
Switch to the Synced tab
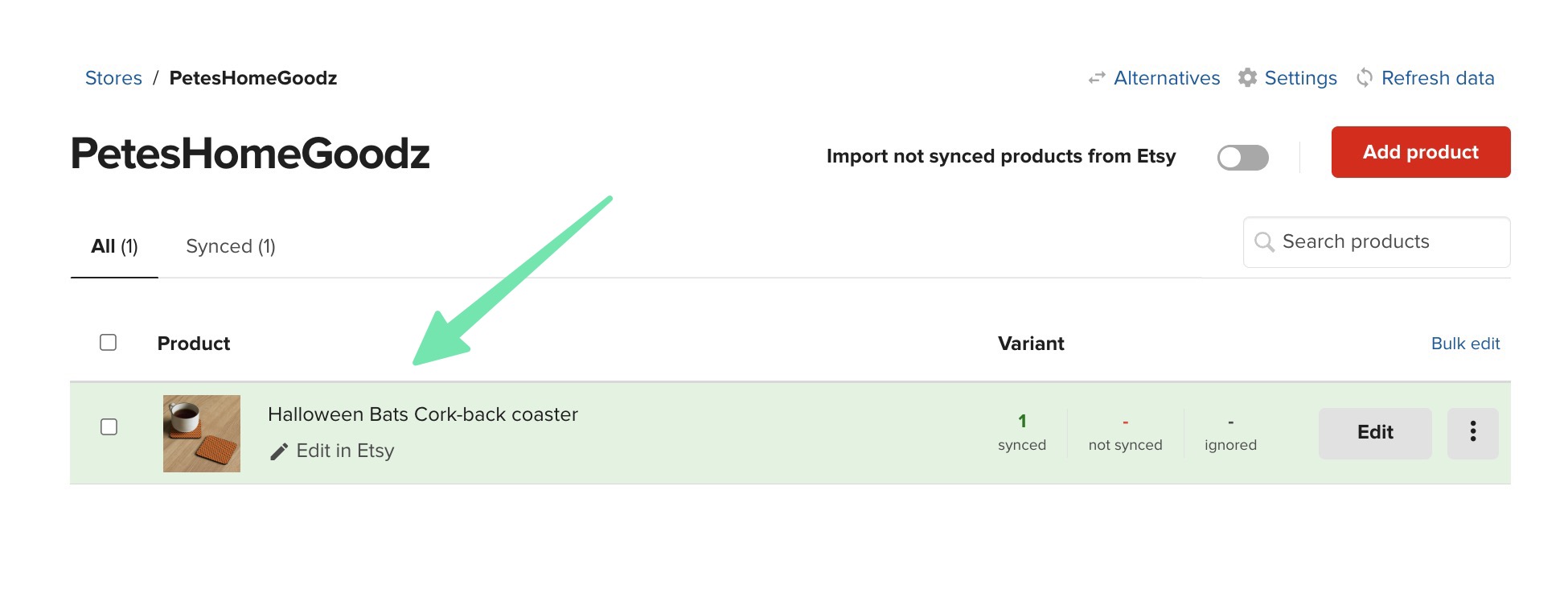[x=230, y=245]
